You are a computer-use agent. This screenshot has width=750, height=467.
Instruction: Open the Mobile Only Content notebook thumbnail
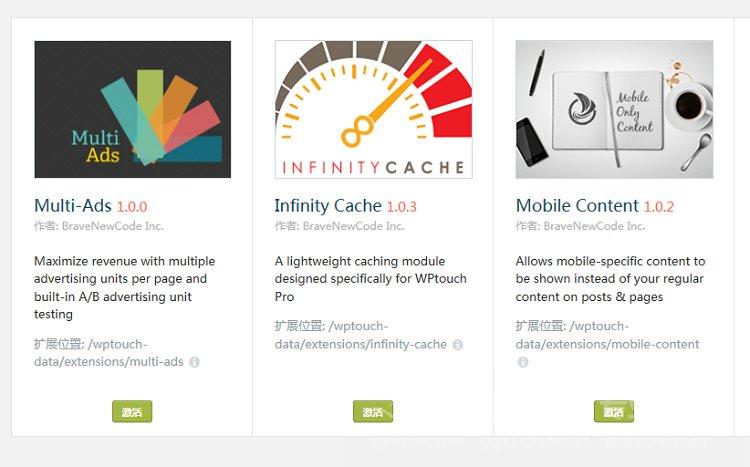(614, 110)
